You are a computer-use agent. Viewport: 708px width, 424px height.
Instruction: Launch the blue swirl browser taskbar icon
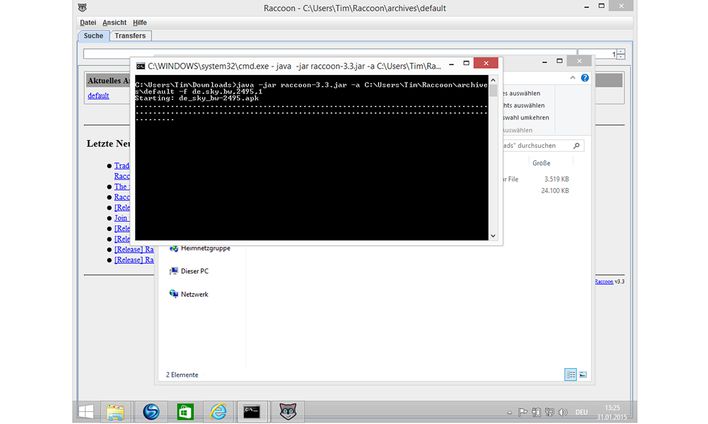pos(151,412)
